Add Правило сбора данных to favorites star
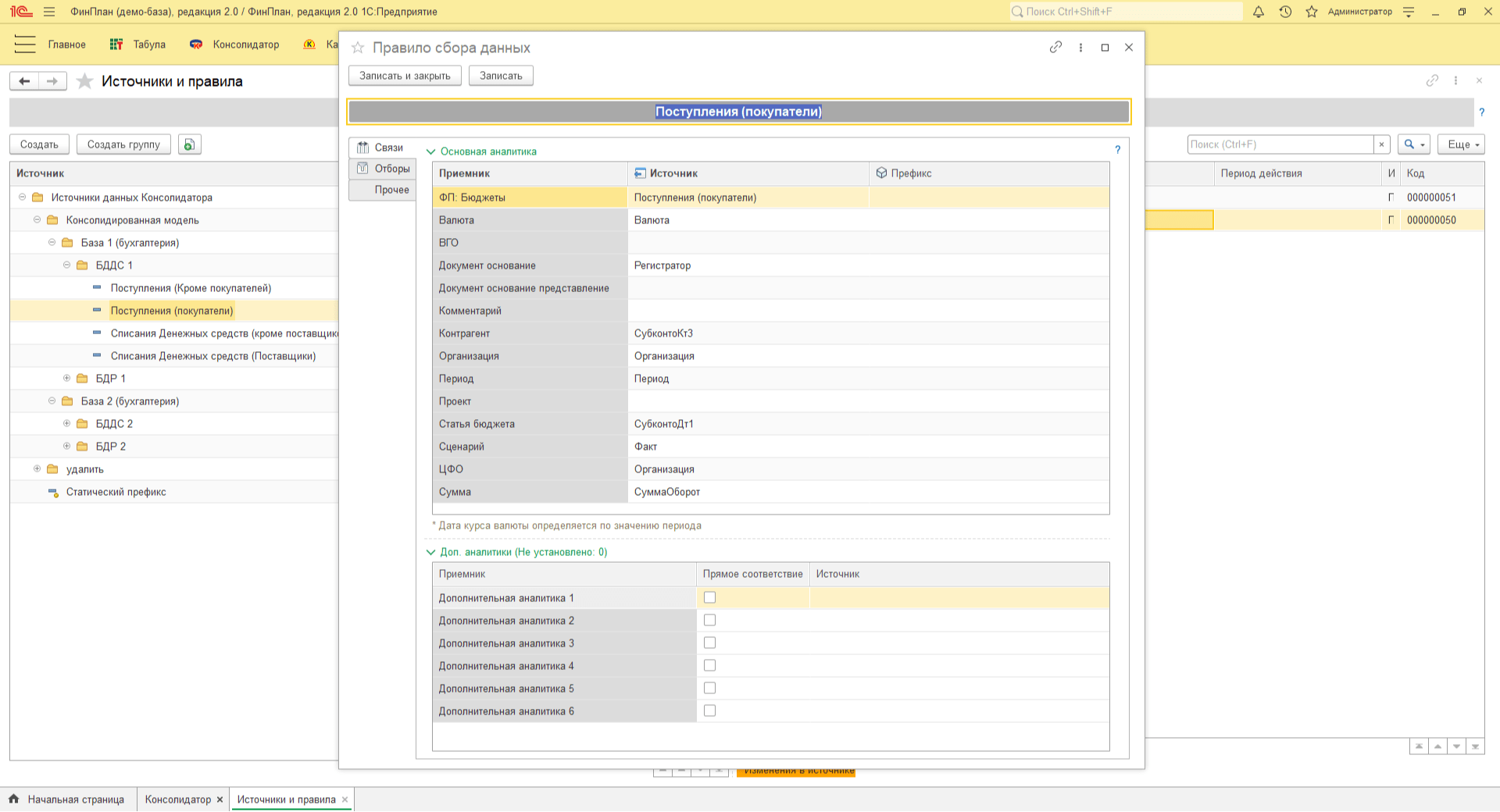Screen dimensions: 1500x812 358,48
